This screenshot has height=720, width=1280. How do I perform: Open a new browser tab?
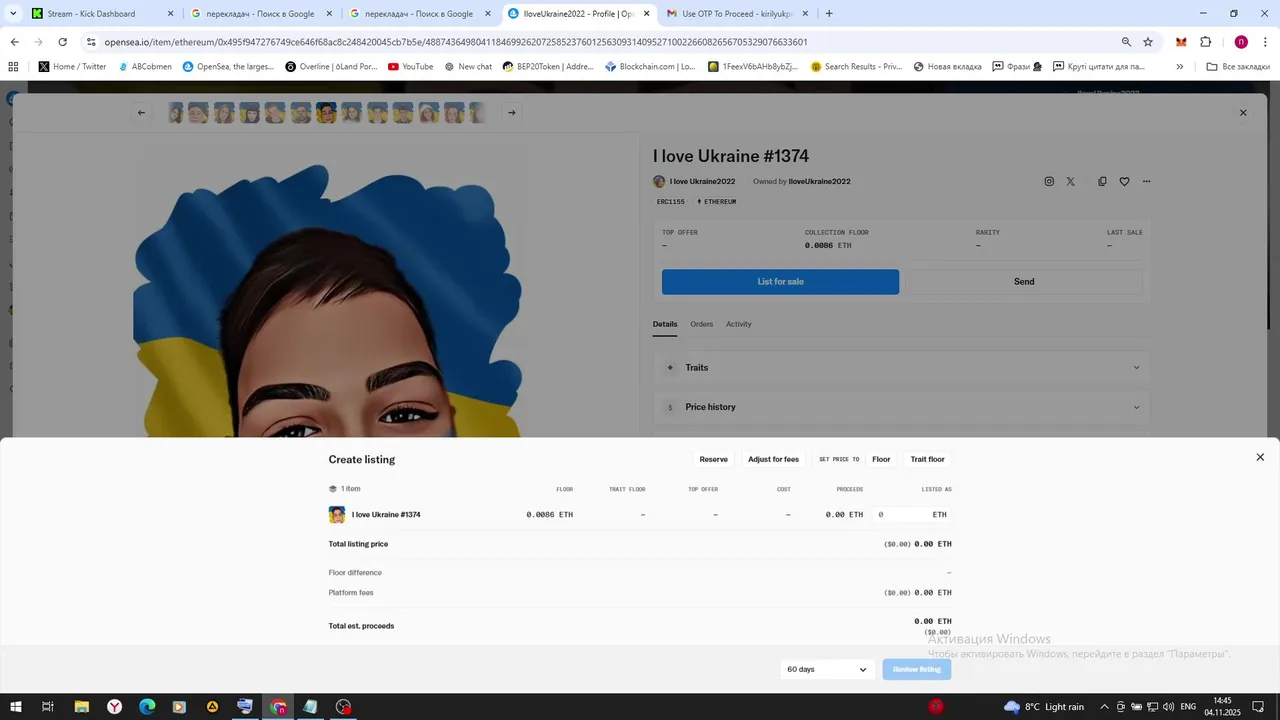(x=829, y=14)
